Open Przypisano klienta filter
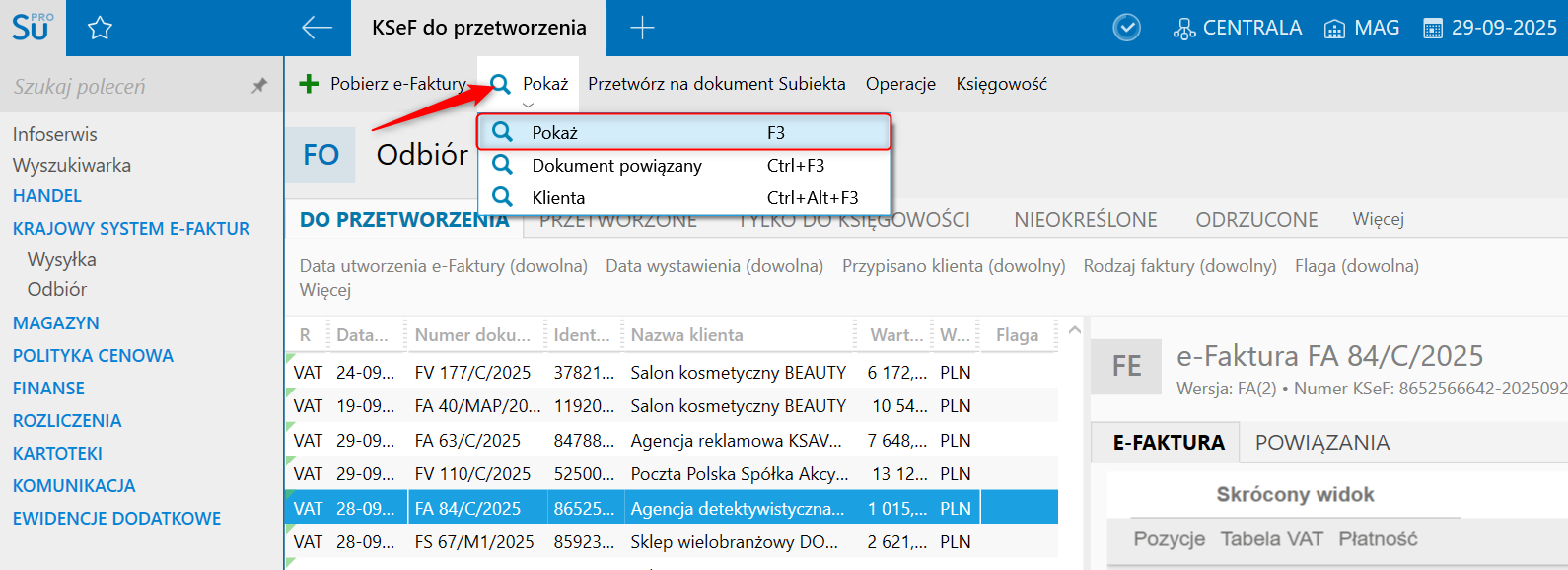Screen dimensions: 1568x570 (954, 266)
